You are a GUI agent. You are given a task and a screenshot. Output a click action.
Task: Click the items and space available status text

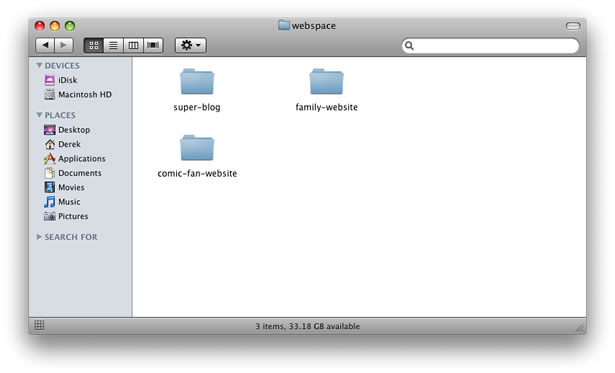point(308,326)
